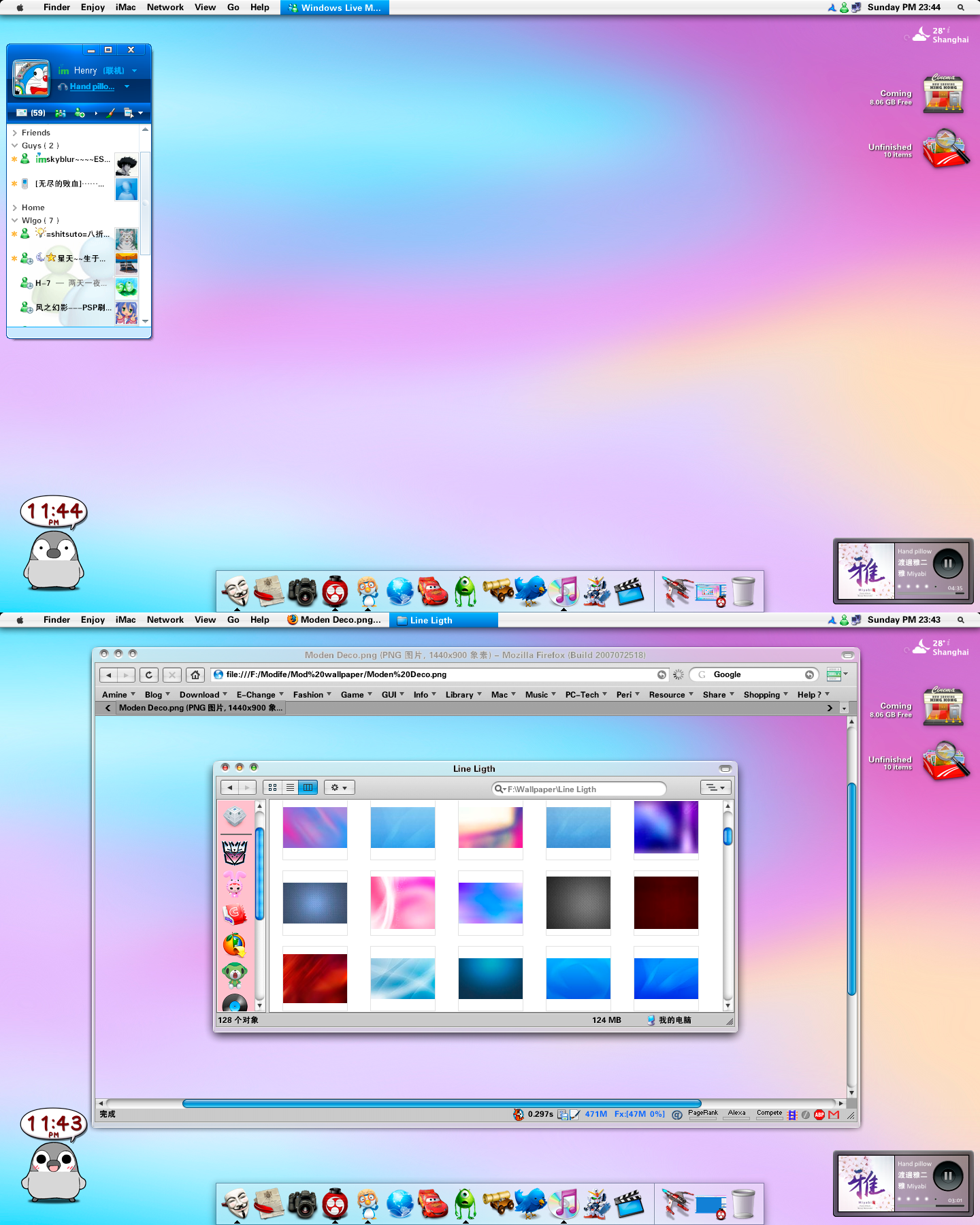This screenshot has width=980, height=1225.
Task: Click "128 个对象" in the Line Ligth status bar
Action: (238, 1020)
